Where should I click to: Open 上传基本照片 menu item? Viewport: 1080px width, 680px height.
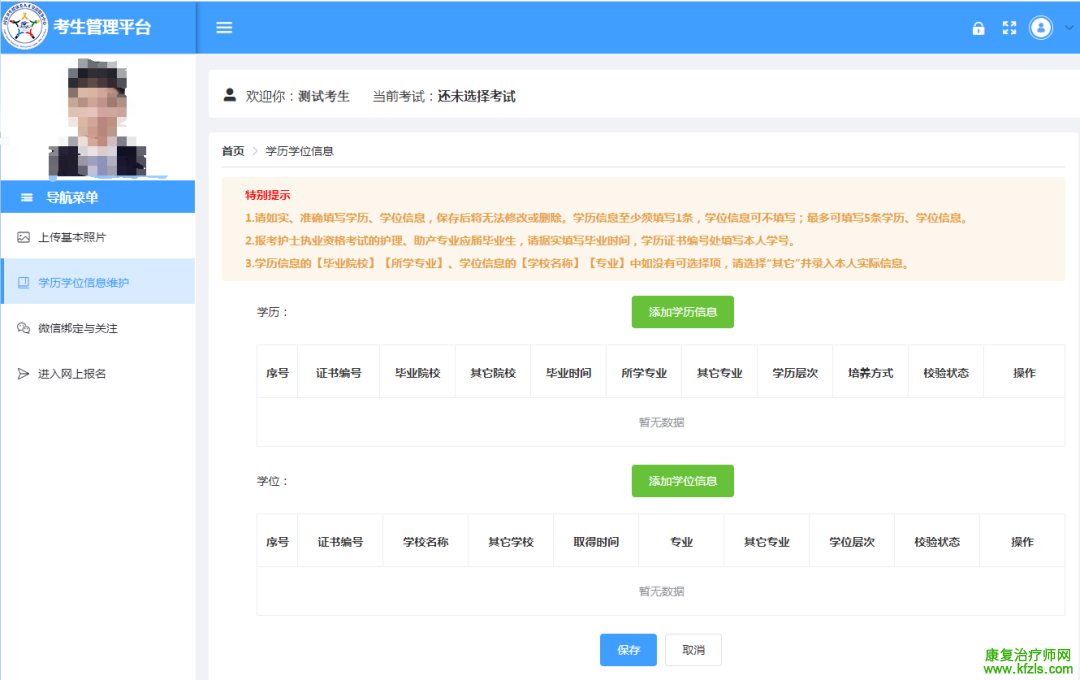click(72, 238)
